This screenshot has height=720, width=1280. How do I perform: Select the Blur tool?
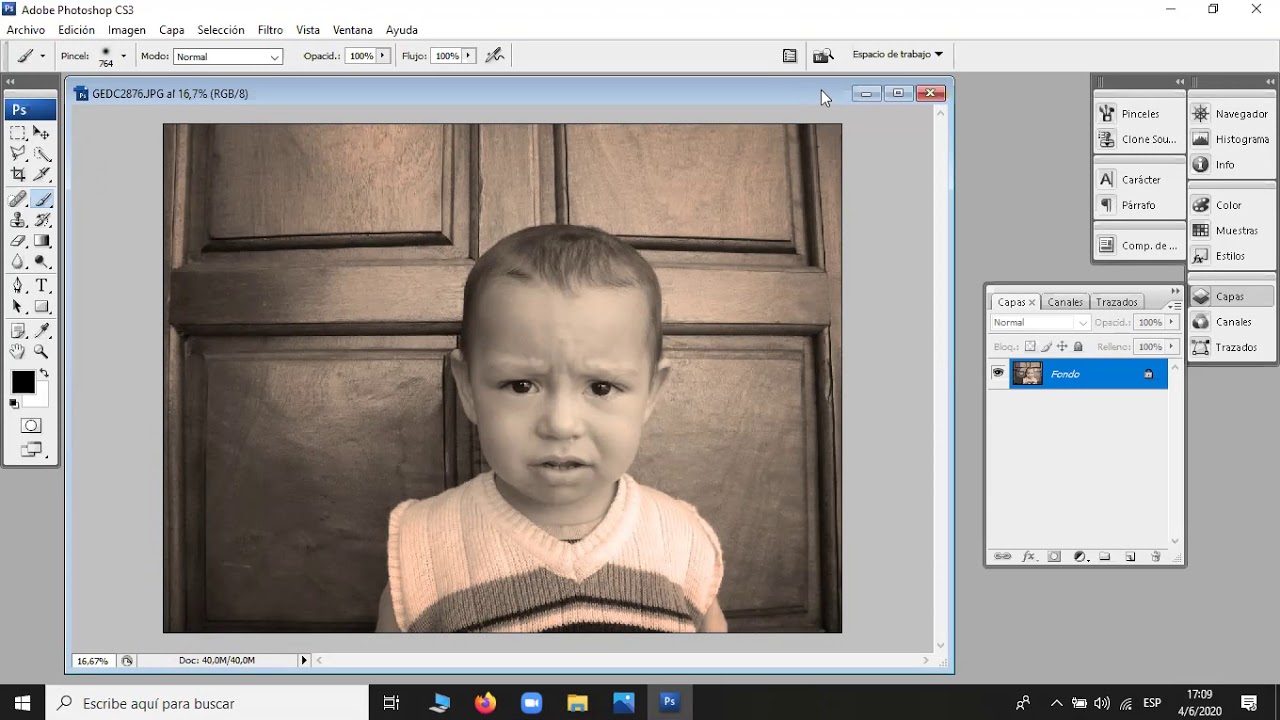click(18, 262)
